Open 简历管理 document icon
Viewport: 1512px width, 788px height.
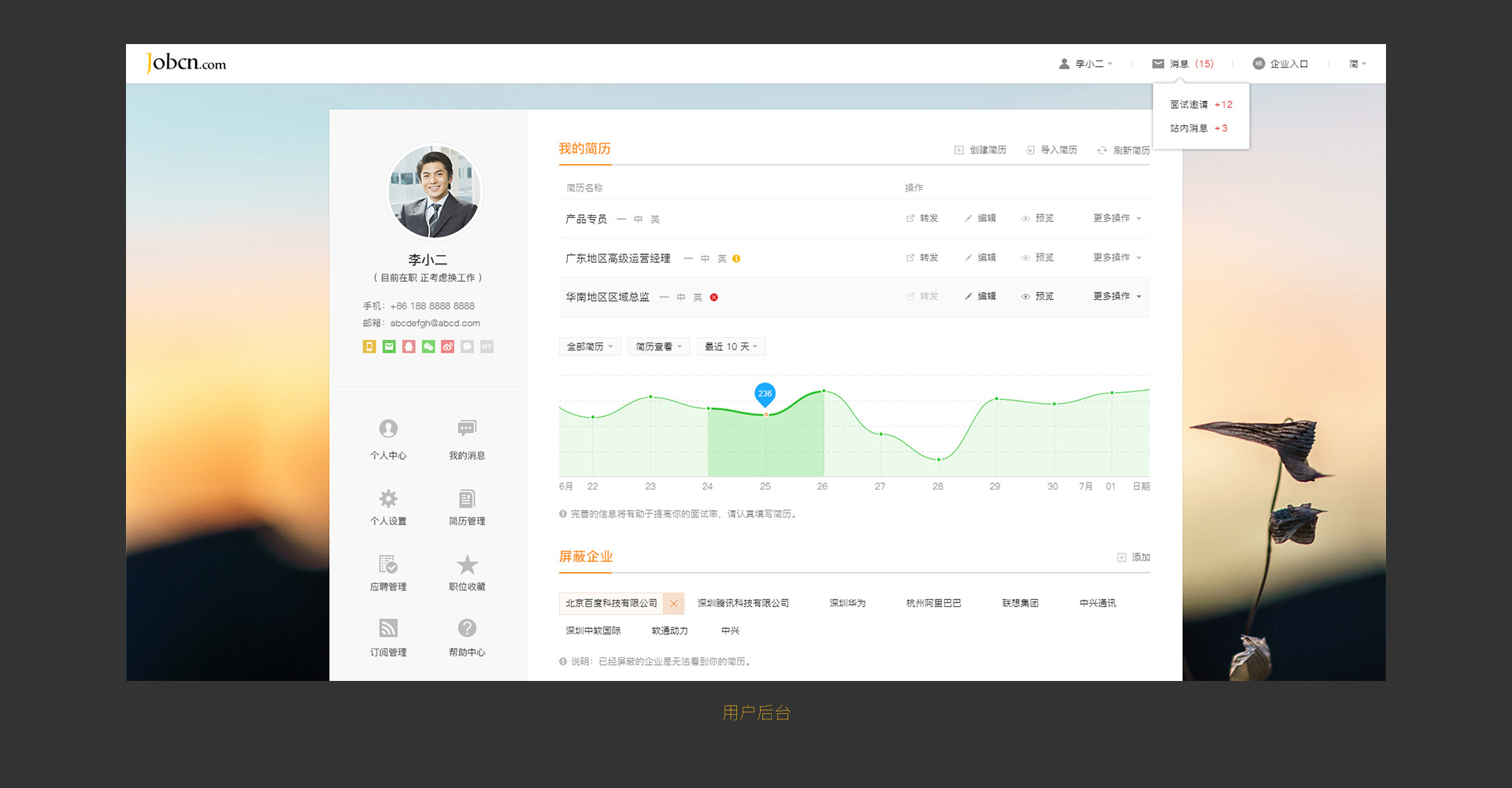[x=467, y=499]
